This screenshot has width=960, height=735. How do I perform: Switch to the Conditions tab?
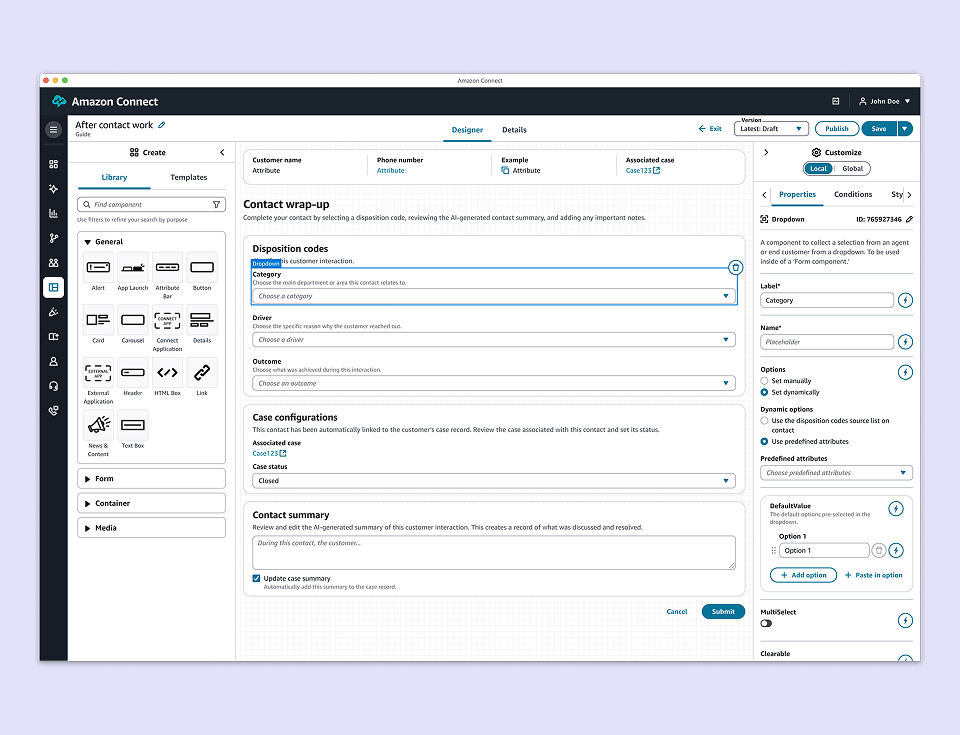coord(853,194)
